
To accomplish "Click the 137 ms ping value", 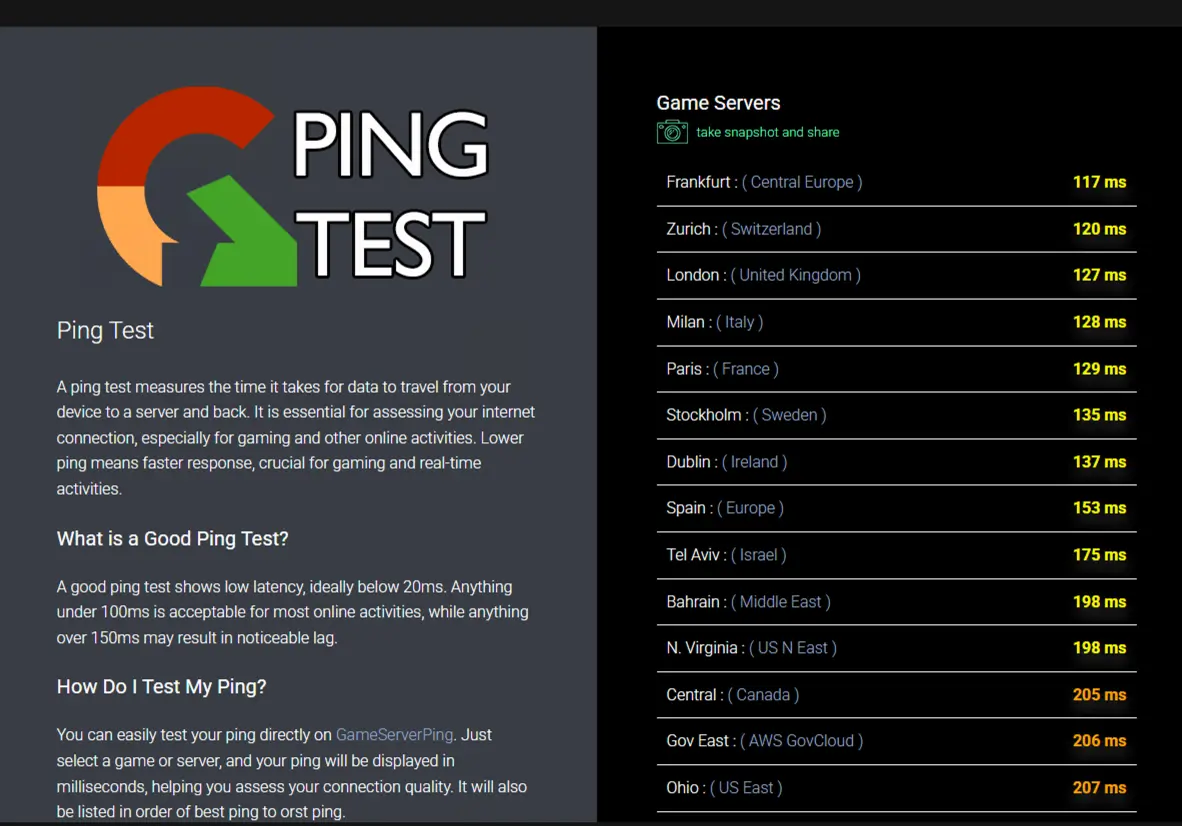I will (x=1099, y=462).
